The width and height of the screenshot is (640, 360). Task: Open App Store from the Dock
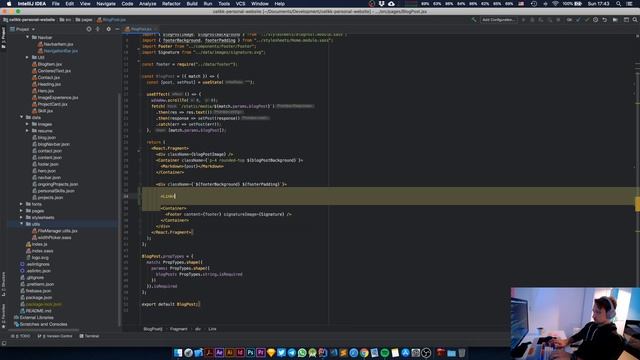pos(405,353)
